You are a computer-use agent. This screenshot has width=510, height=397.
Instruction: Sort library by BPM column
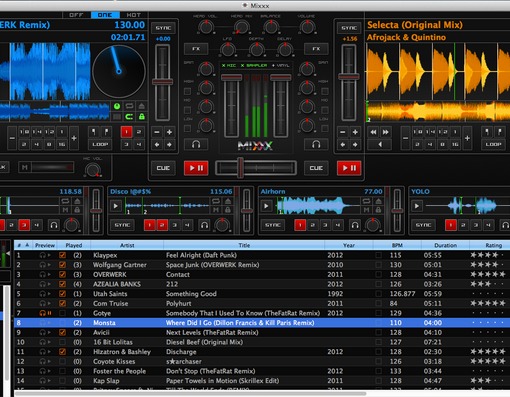tap(397, 245)
